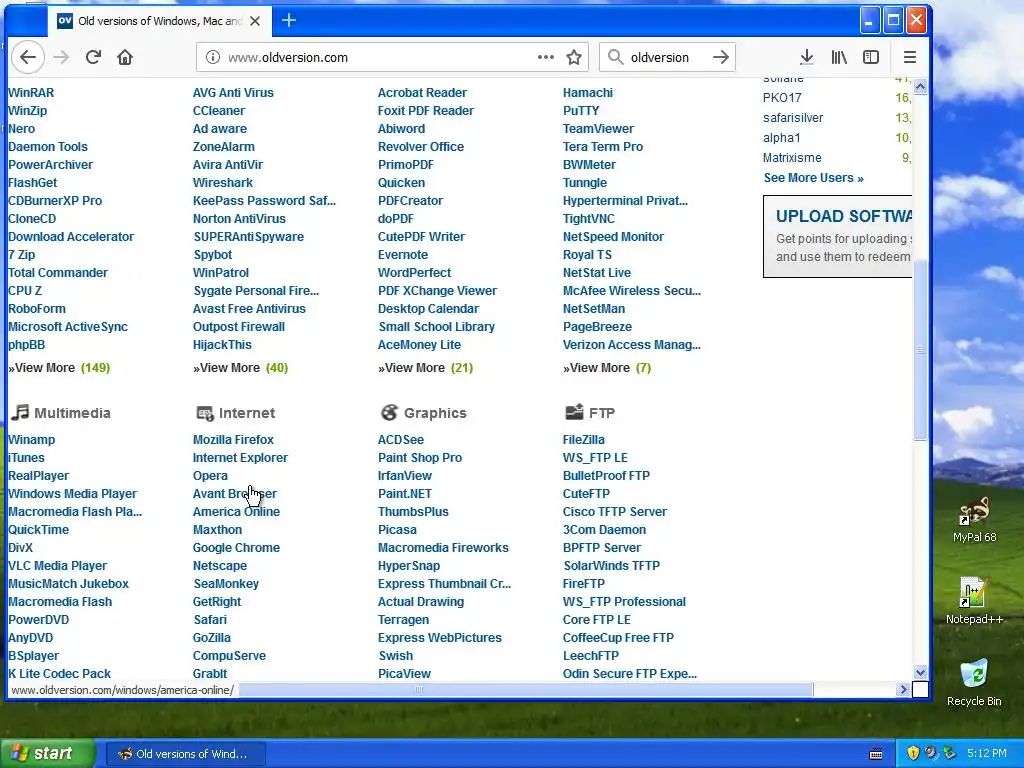Open the Internet Explorer link
The image size is (1024, 768).
[x=240, y=458]
